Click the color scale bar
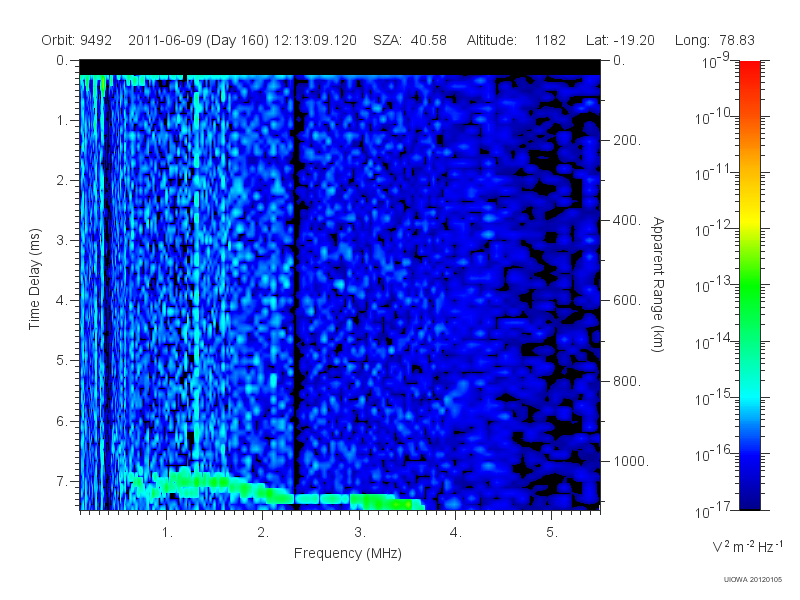 point(749,285)
